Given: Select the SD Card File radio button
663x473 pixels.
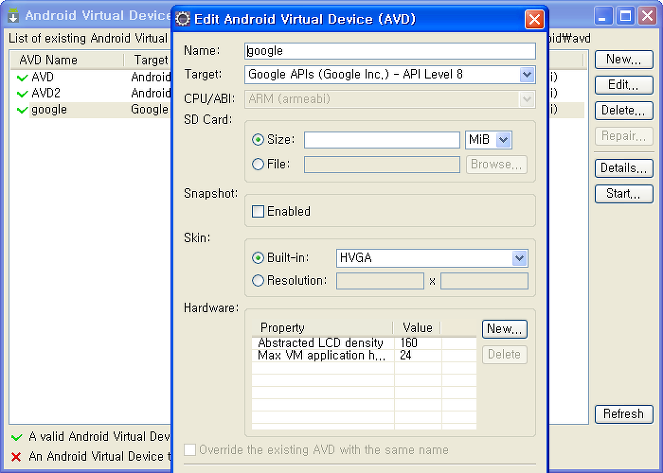Looking at the screenshot, I should pos(258,164).
